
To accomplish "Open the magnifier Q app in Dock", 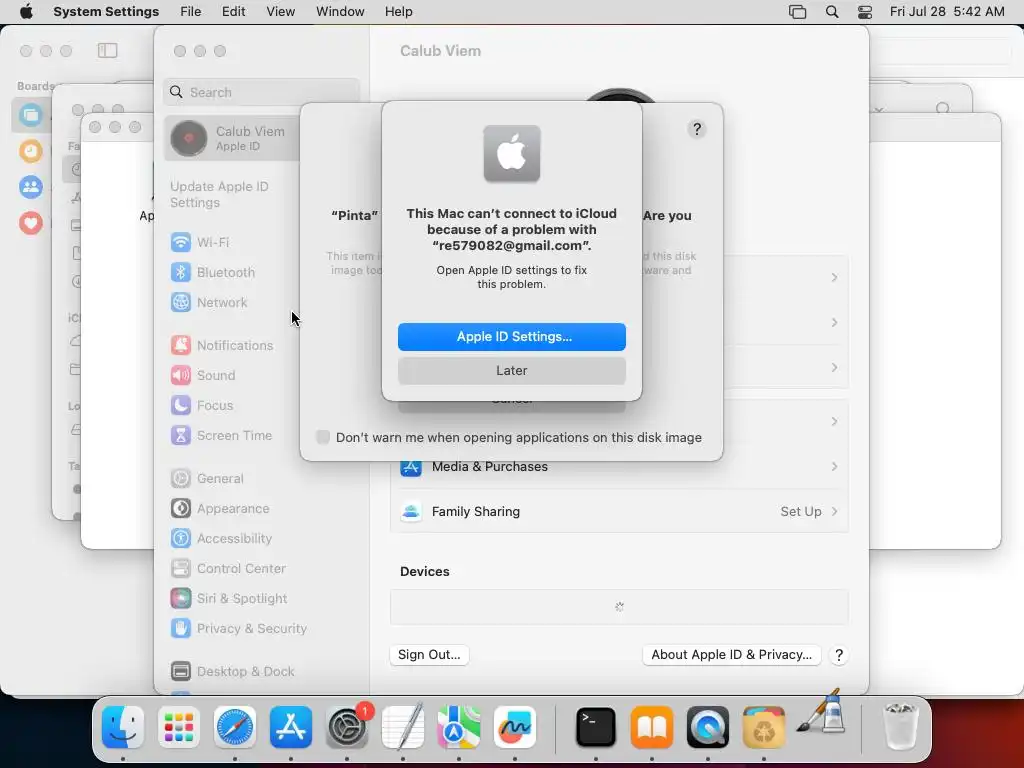I will click(708, 727).
